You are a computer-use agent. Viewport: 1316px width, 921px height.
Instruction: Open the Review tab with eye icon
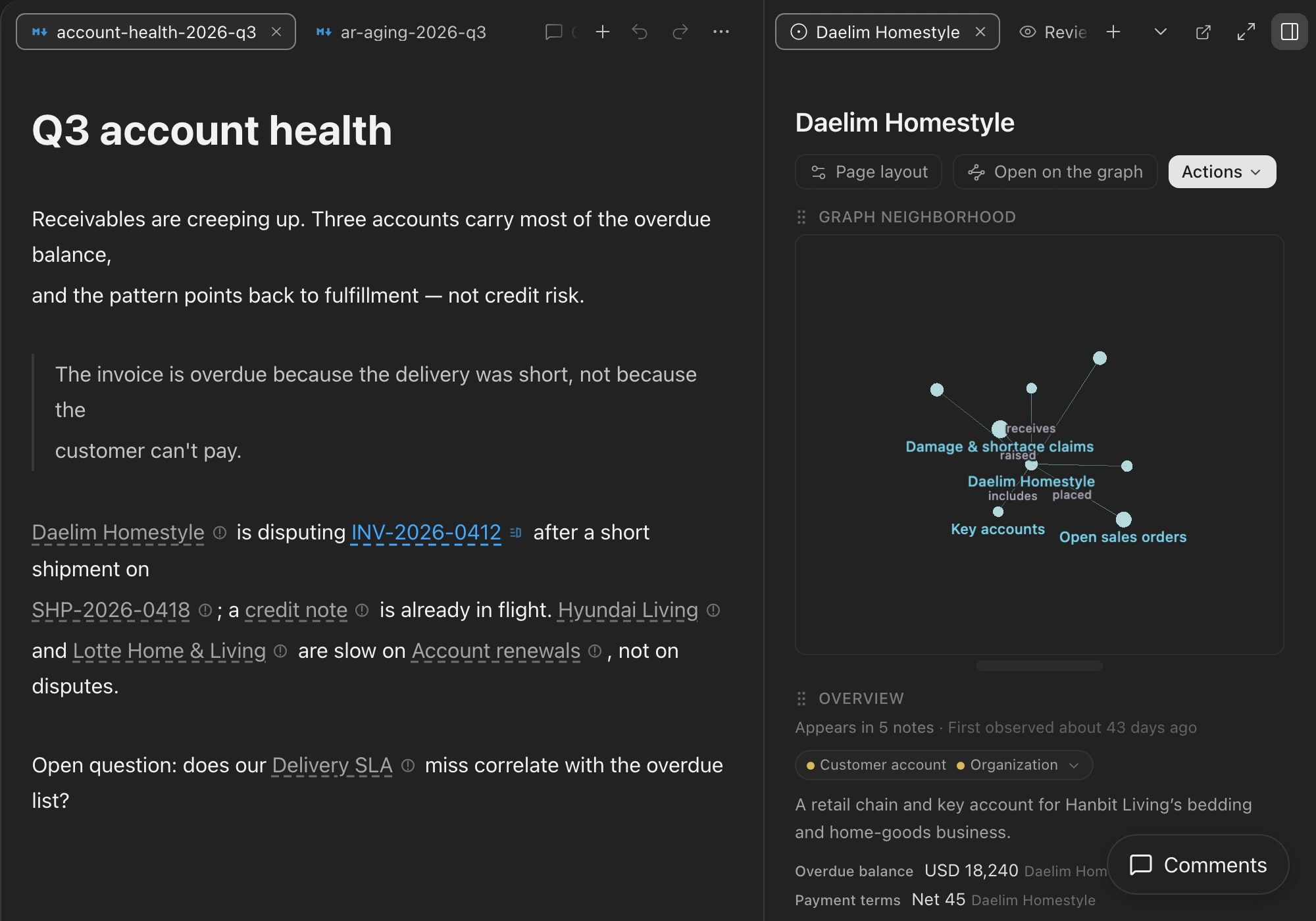pyautogui.click(x=1053, y=32)
